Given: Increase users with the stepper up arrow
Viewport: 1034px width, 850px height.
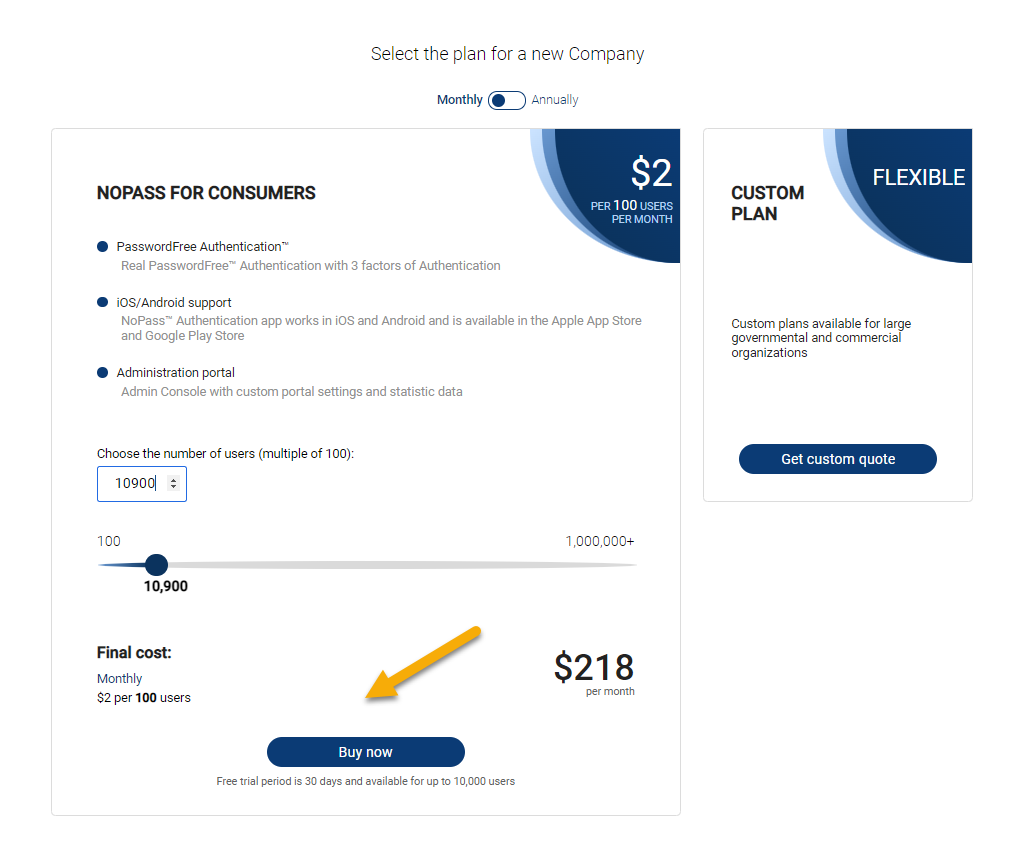Looking at the screenshot, I should tap(174, 479).
